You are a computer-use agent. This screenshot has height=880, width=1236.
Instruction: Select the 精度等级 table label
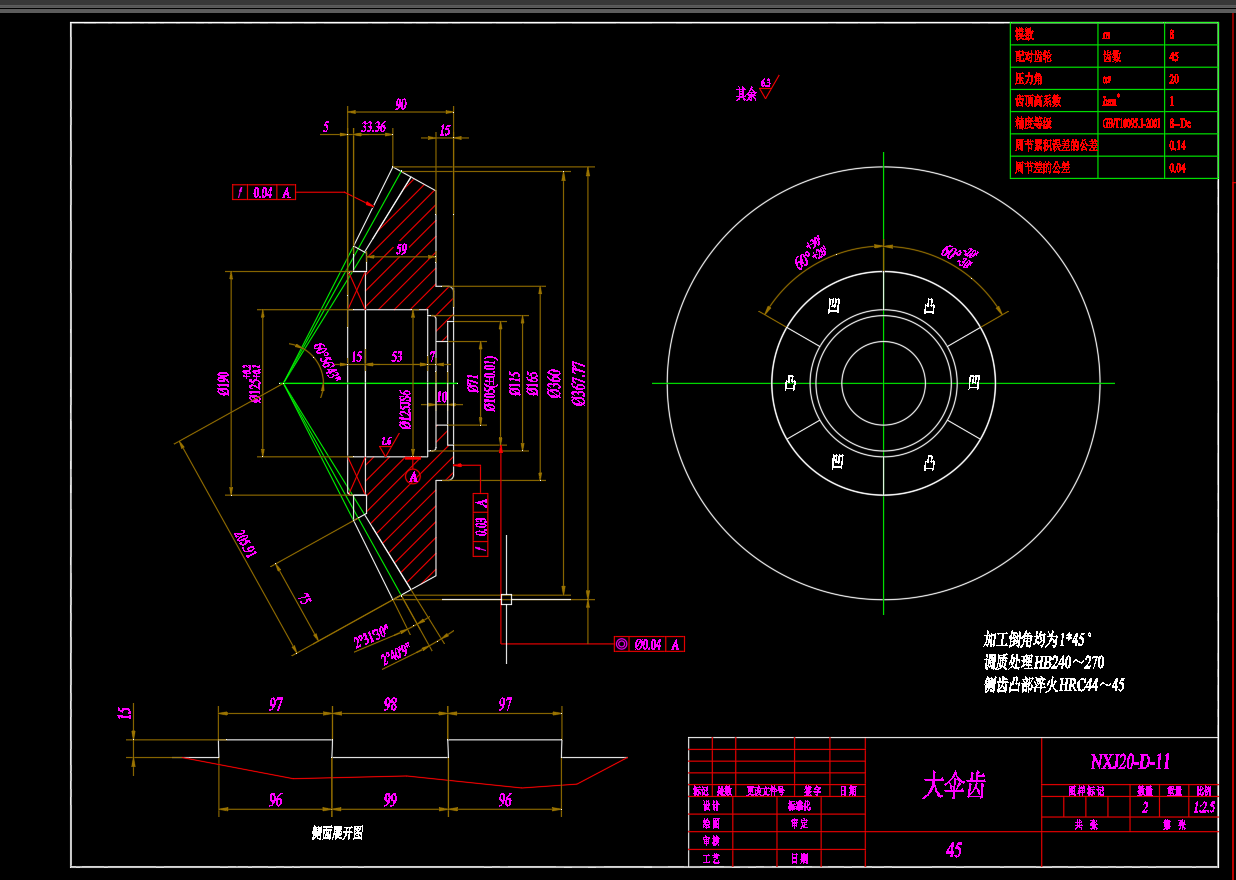[1033, 123]
